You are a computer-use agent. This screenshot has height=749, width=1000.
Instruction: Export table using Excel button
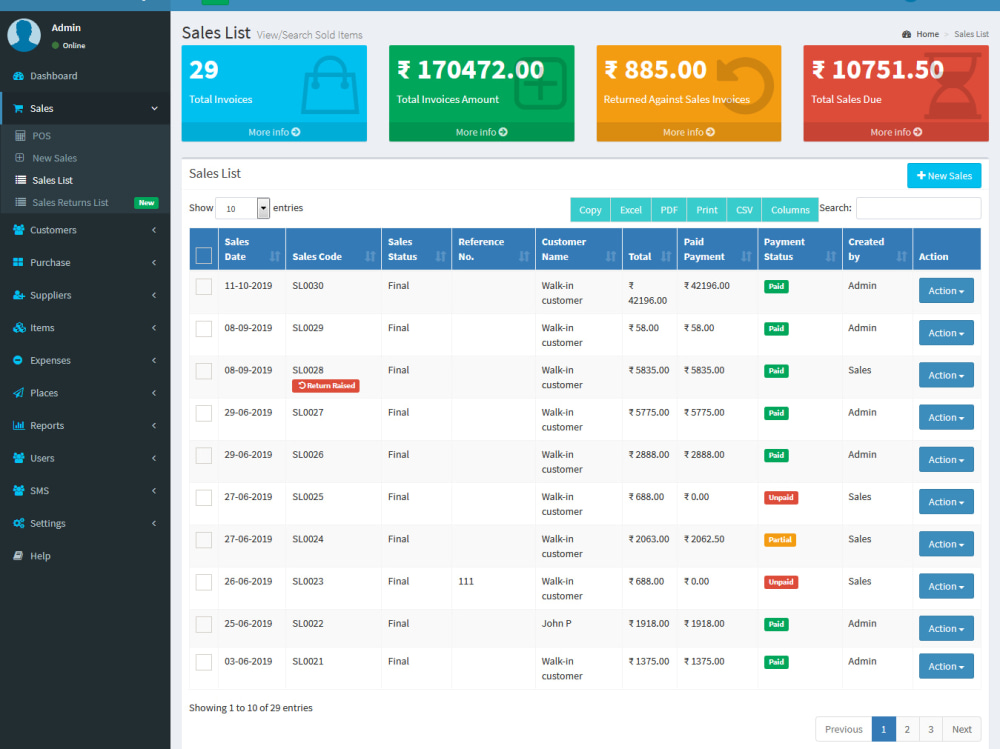pos(631,210)
